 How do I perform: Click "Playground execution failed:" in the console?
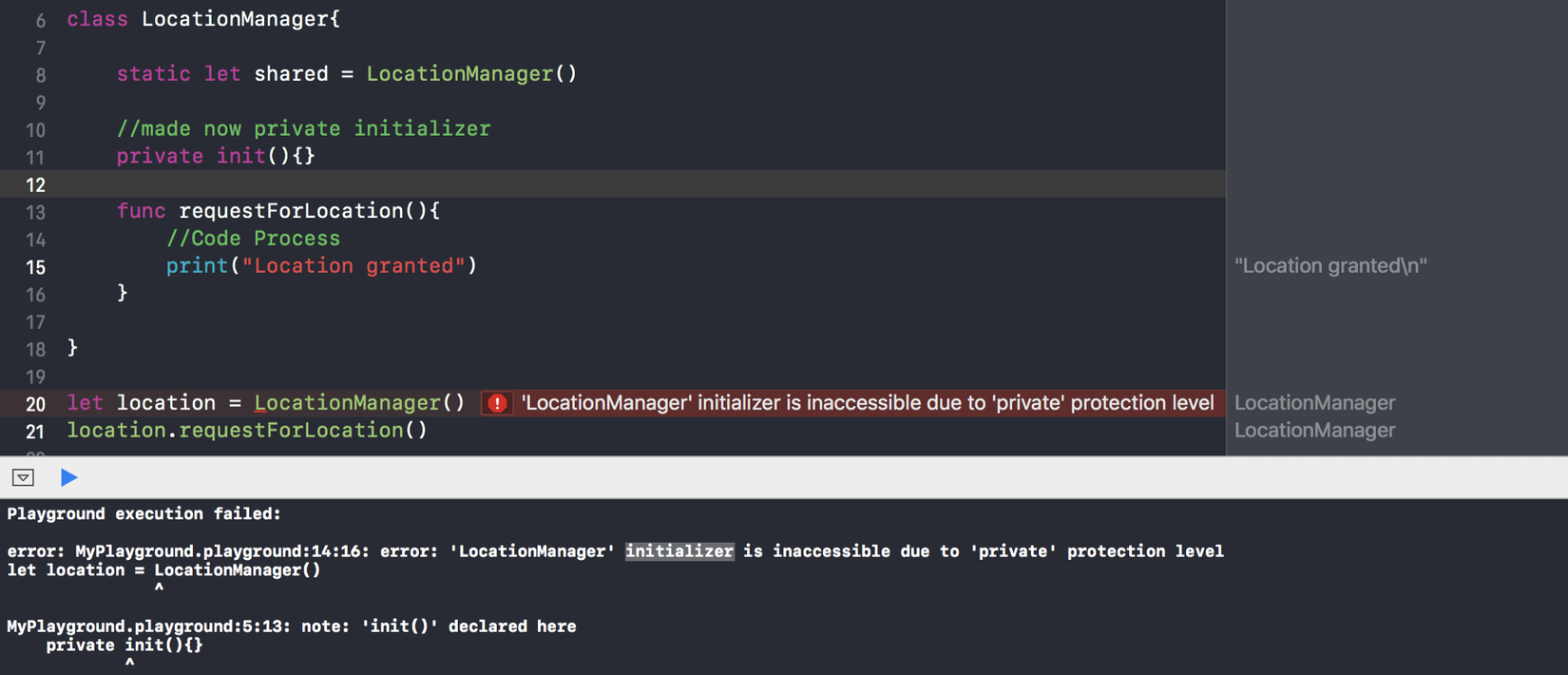point(144,514)
